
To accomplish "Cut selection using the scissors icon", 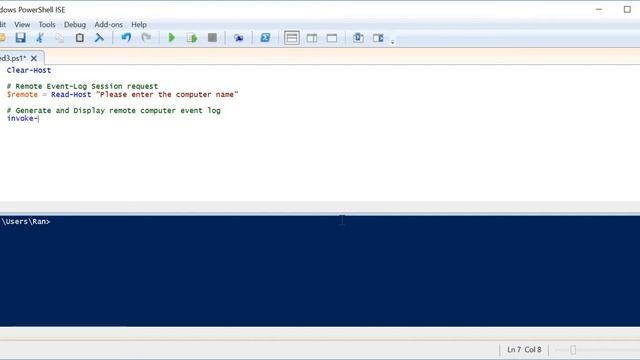I will [x=40, y=38].
